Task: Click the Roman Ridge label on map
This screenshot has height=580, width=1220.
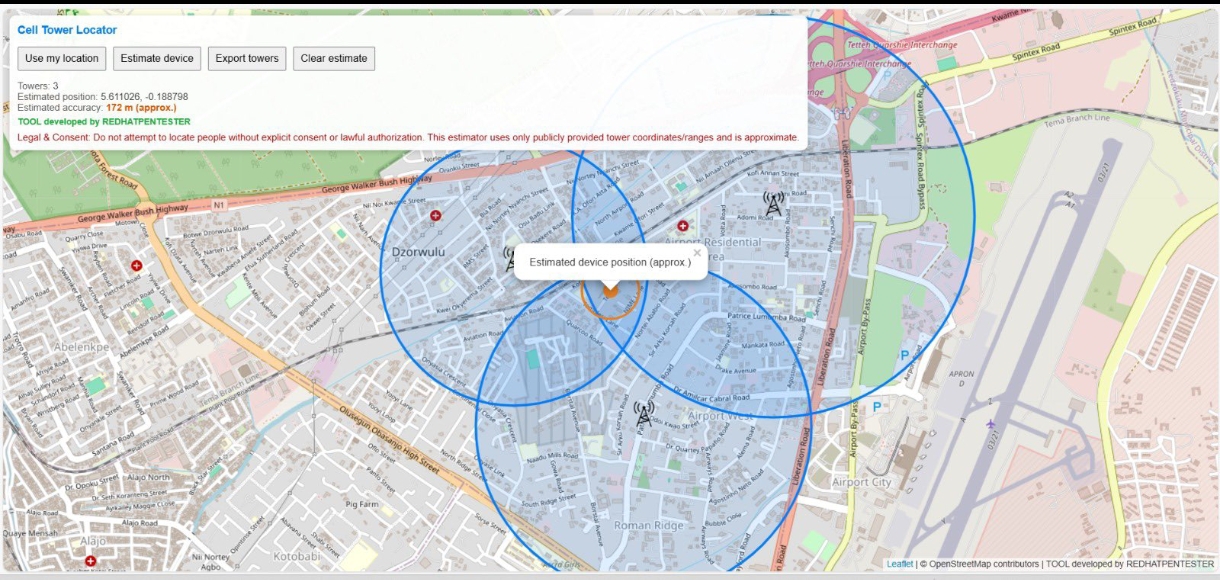Action: coord(647,525)
